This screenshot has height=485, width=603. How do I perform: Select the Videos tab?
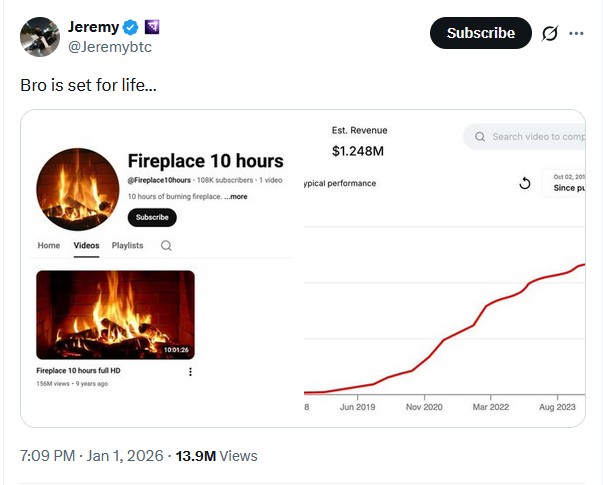pos(86,246)
